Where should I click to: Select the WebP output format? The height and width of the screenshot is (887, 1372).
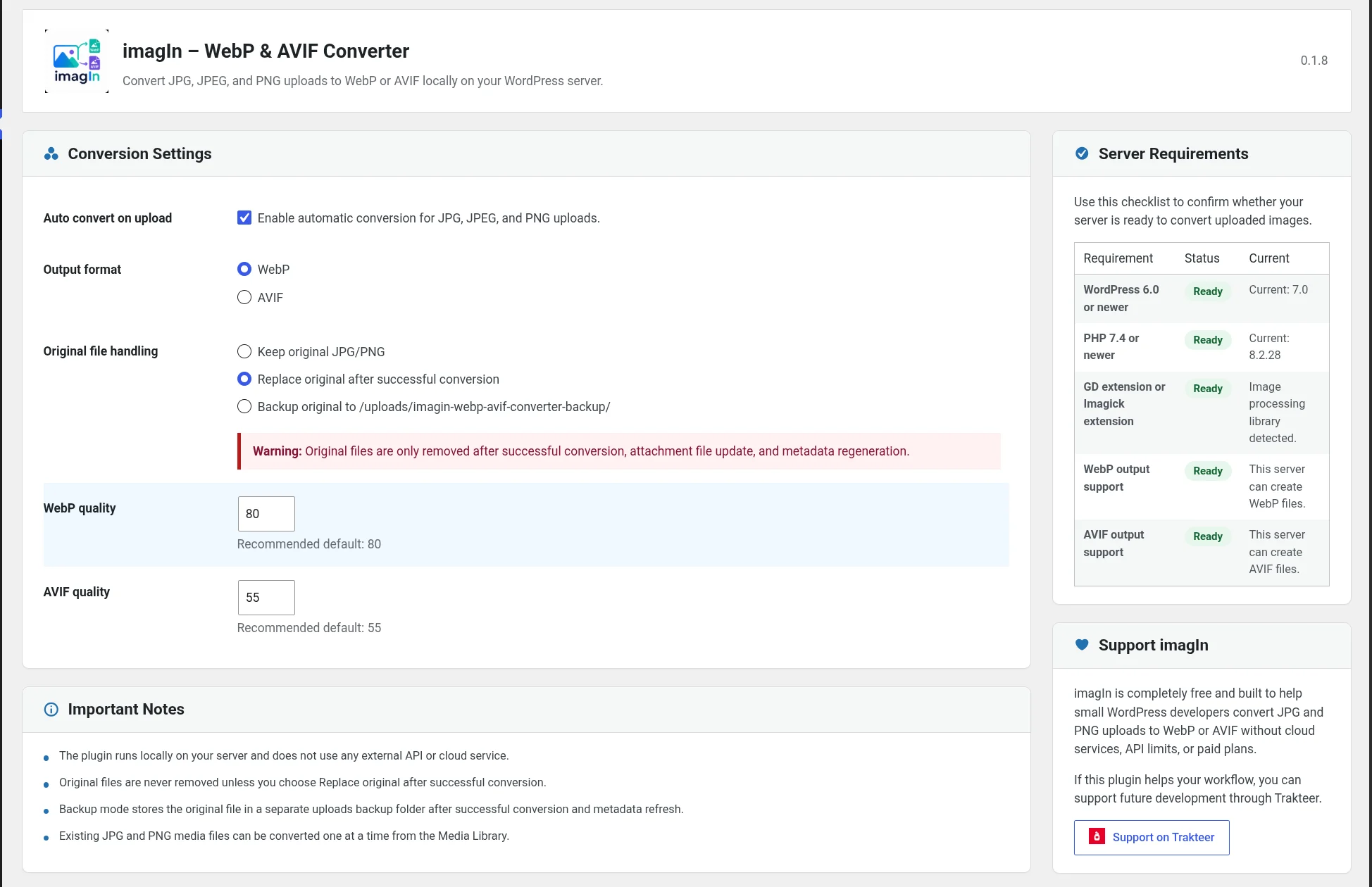pos(244,269)
